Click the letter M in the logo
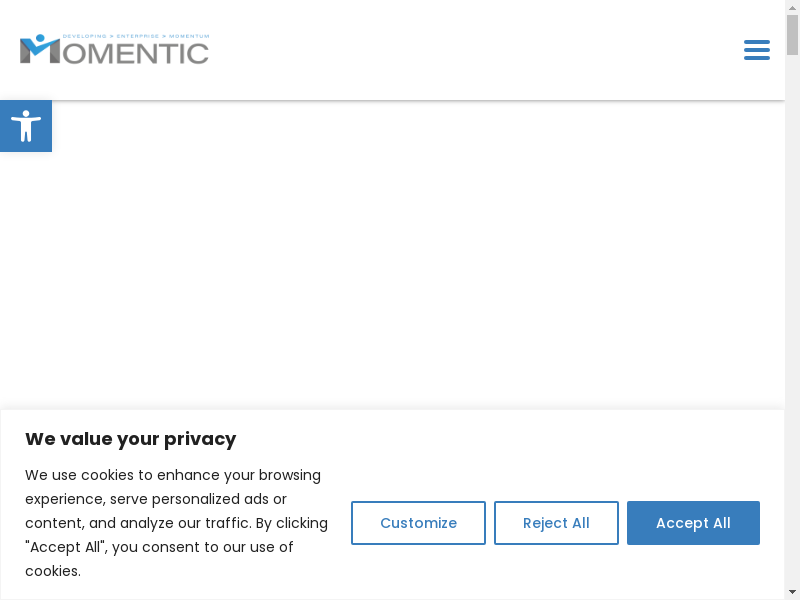Image resolution: width=800 pixels, height=600 pixels. click(x=40, y=52)
